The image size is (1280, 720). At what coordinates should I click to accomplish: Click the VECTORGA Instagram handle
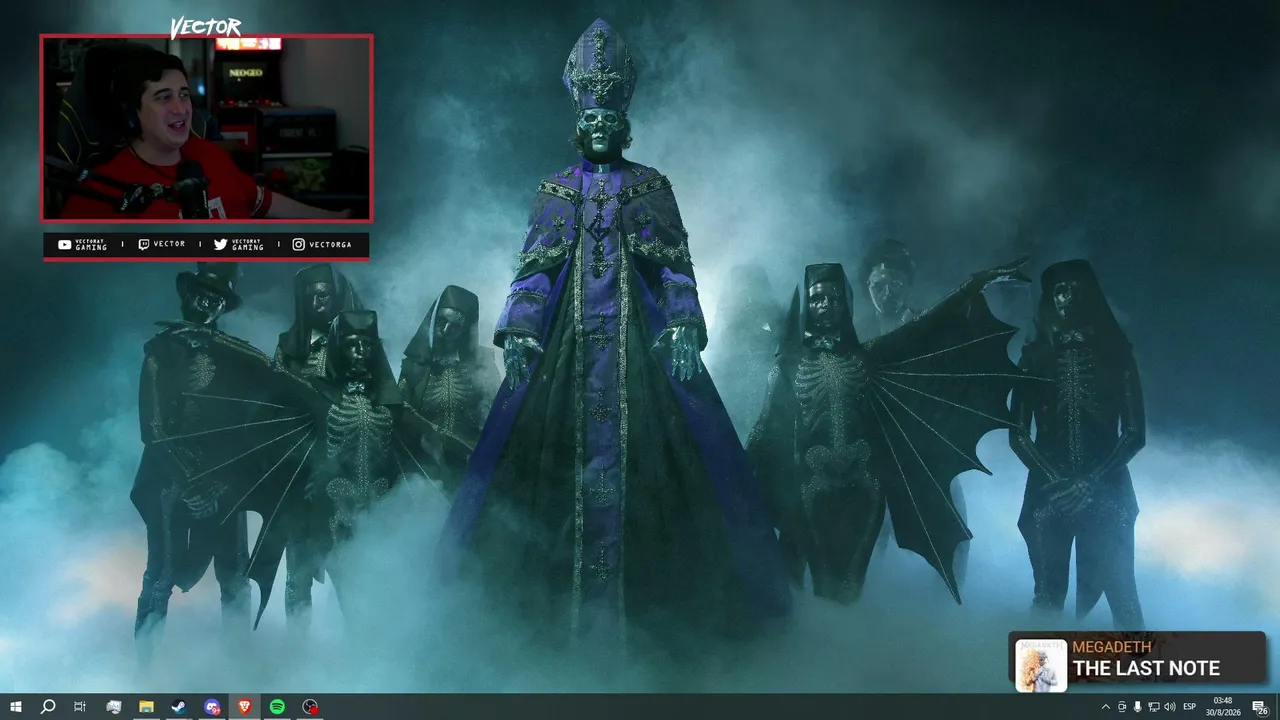pos(331,244)
